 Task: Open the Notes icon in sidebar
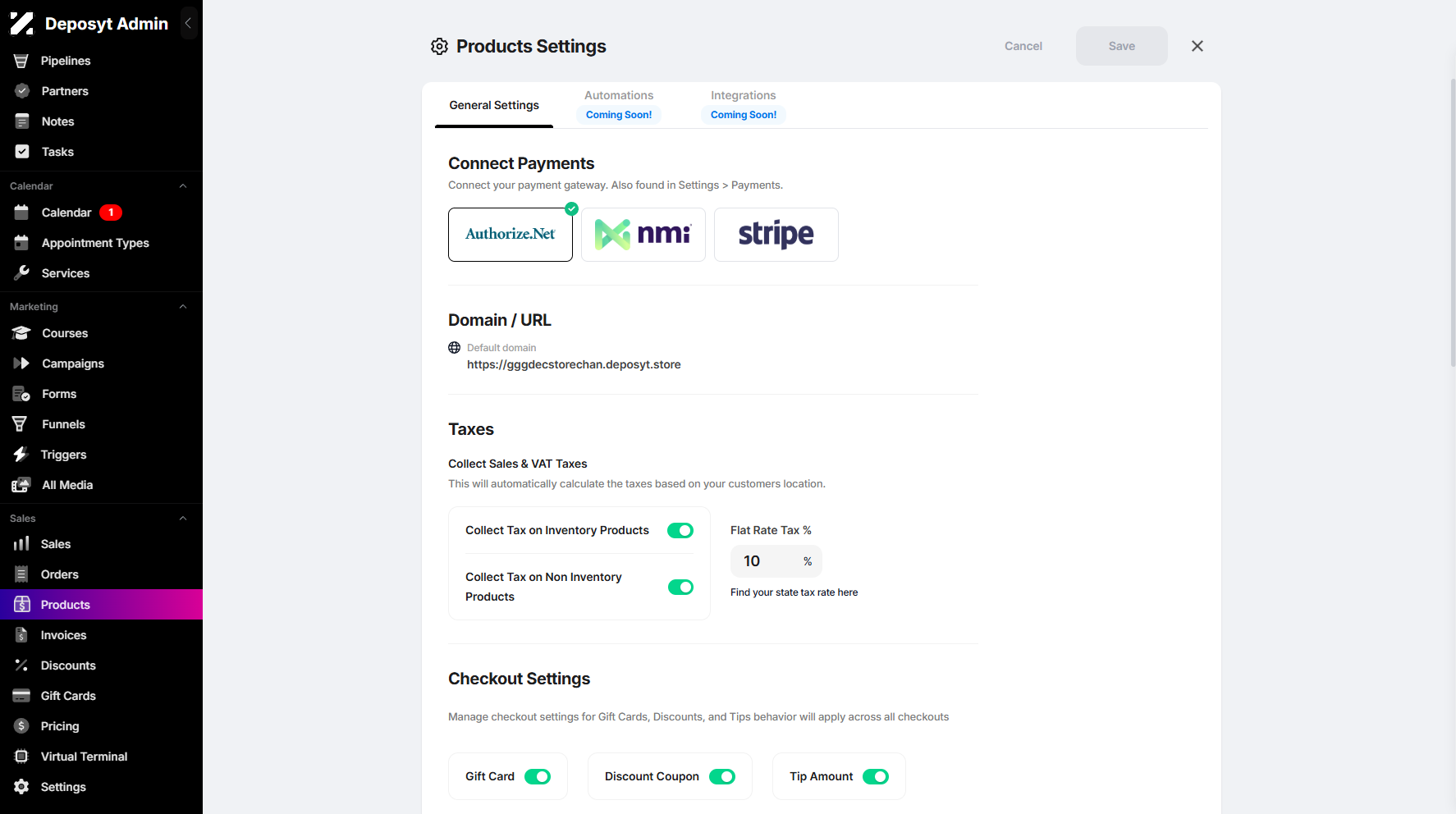point(22,121)
